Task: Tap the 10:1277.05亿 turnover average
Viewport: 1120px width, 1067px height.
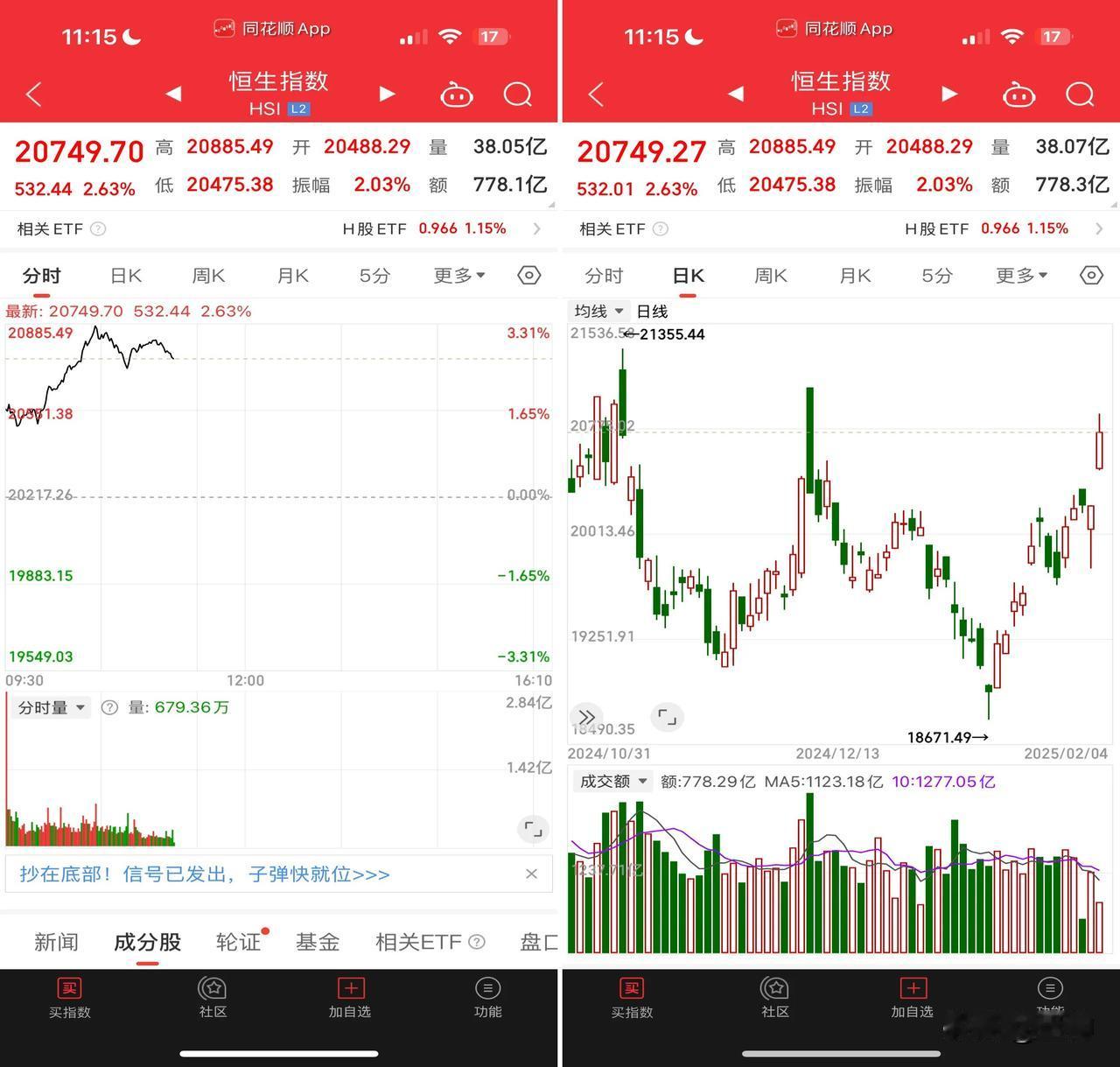Action: [x=943, y=782]
